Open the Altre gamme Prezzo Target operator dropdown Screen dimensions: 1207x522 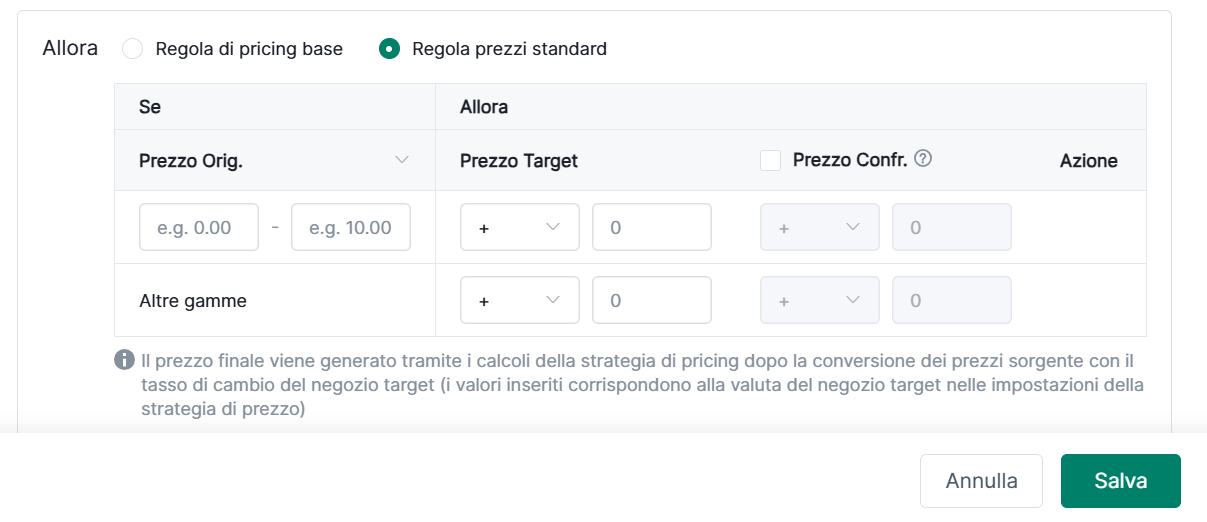(519, 300)
